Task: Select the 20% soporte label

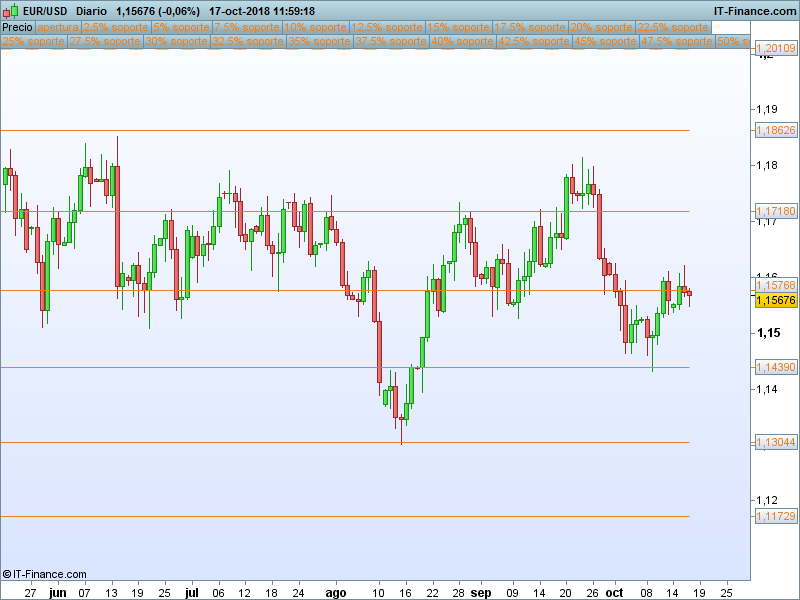Action: [x=602, y=27]
